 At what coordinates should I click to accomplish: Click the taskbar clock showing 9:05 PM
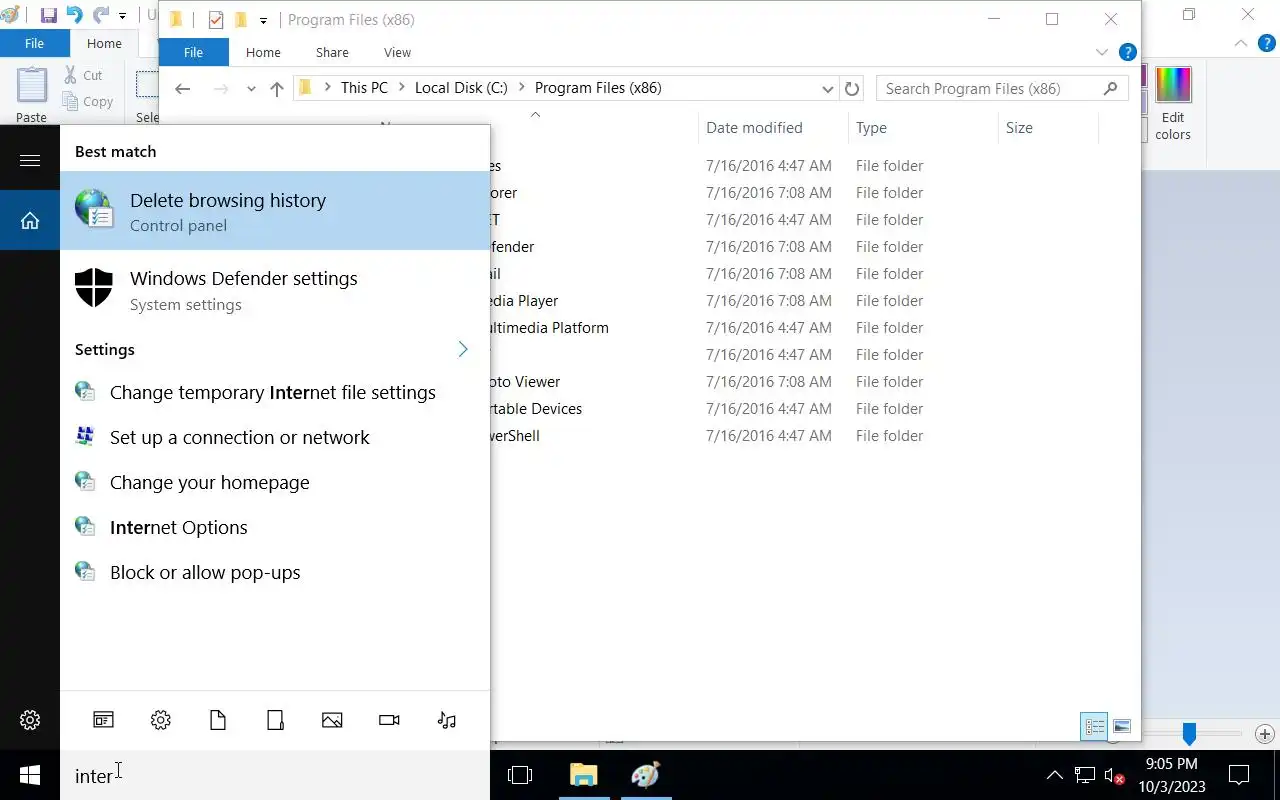click(x=1171, y=775)
